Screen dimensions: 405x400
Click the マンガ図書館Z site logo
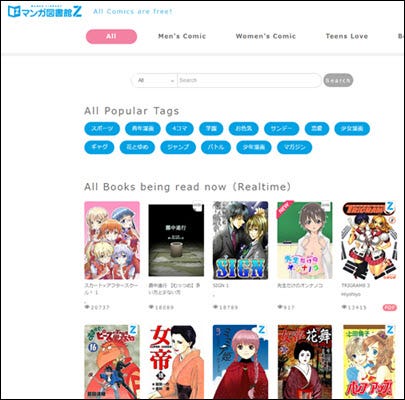[45, 11]
